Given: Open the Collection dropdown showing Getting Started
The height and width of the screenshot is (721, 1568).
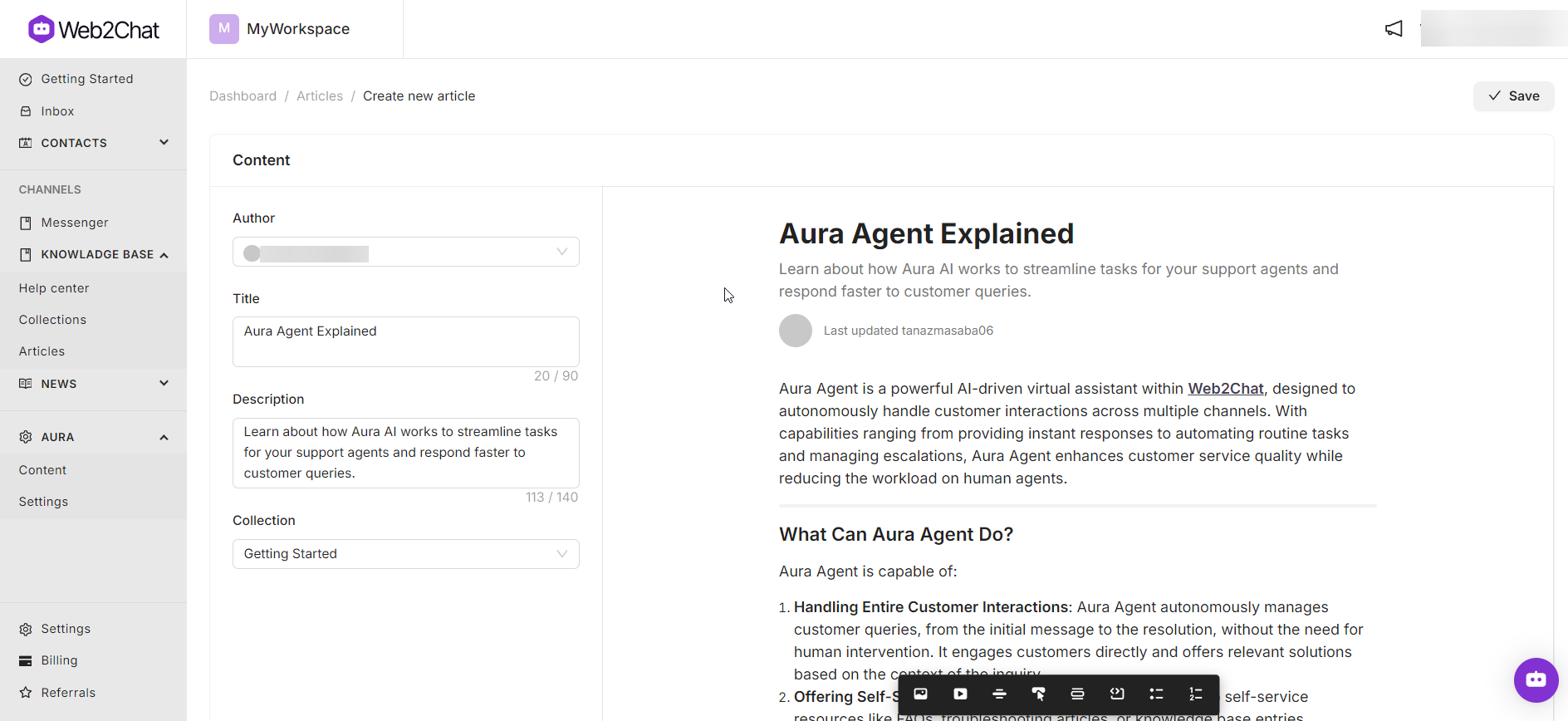Looking at the screenshot, I should [406, 554].
